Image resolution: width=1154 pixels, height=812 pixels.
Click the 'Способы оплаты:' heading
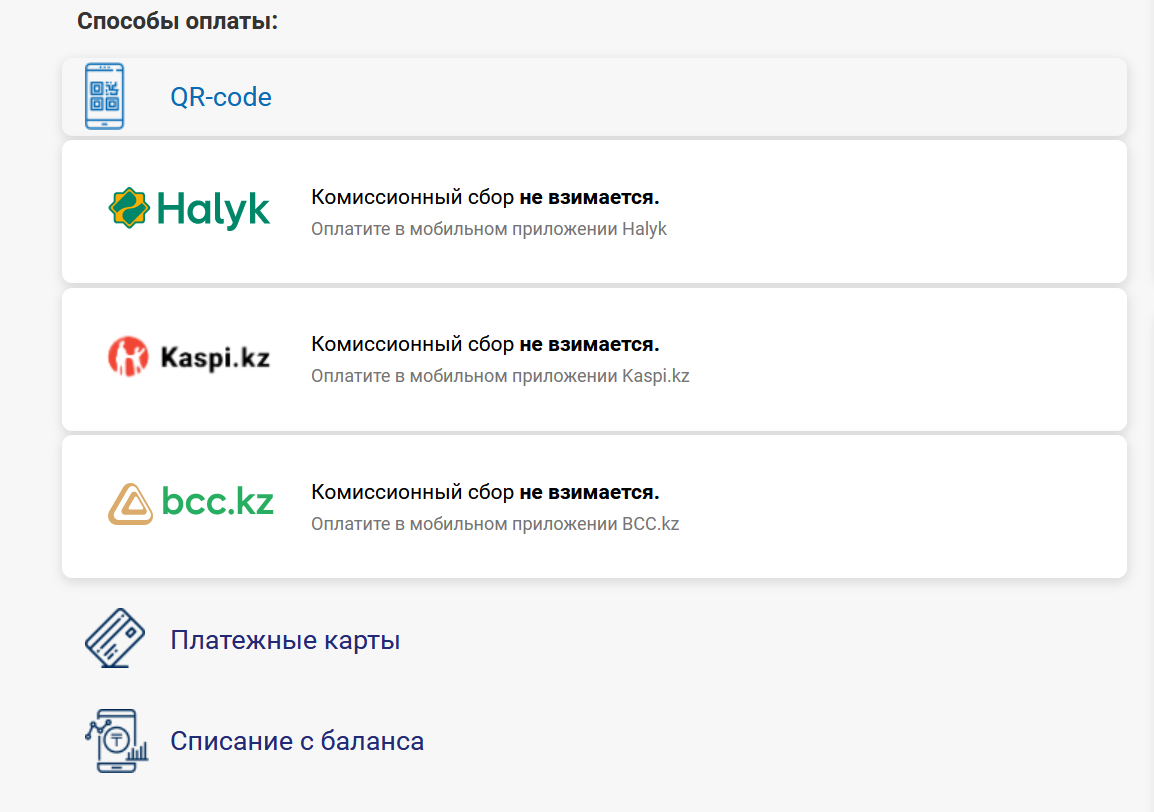click(x=177, y=21)
